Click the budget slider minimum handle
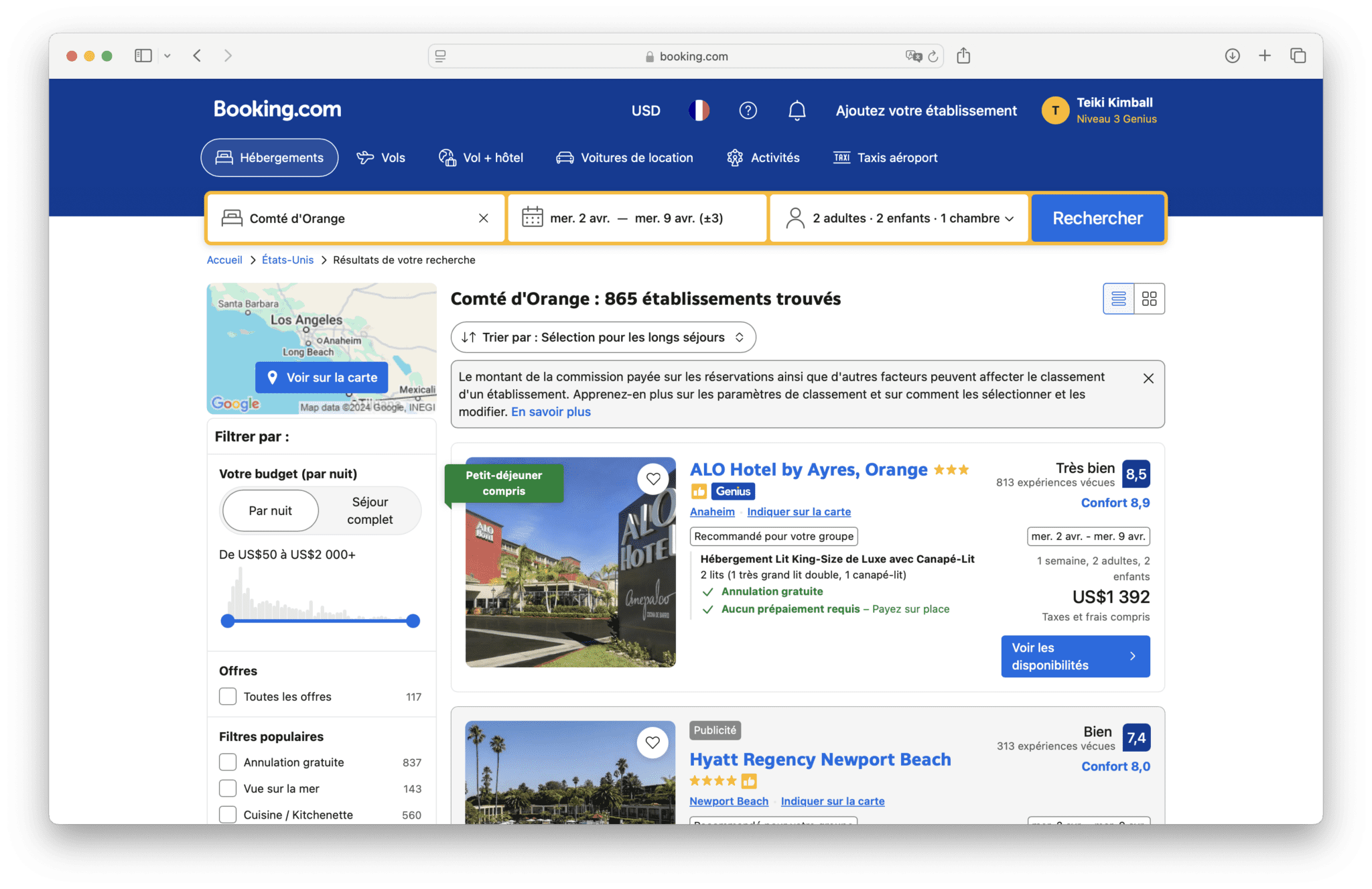 click(x=228, y=621)
